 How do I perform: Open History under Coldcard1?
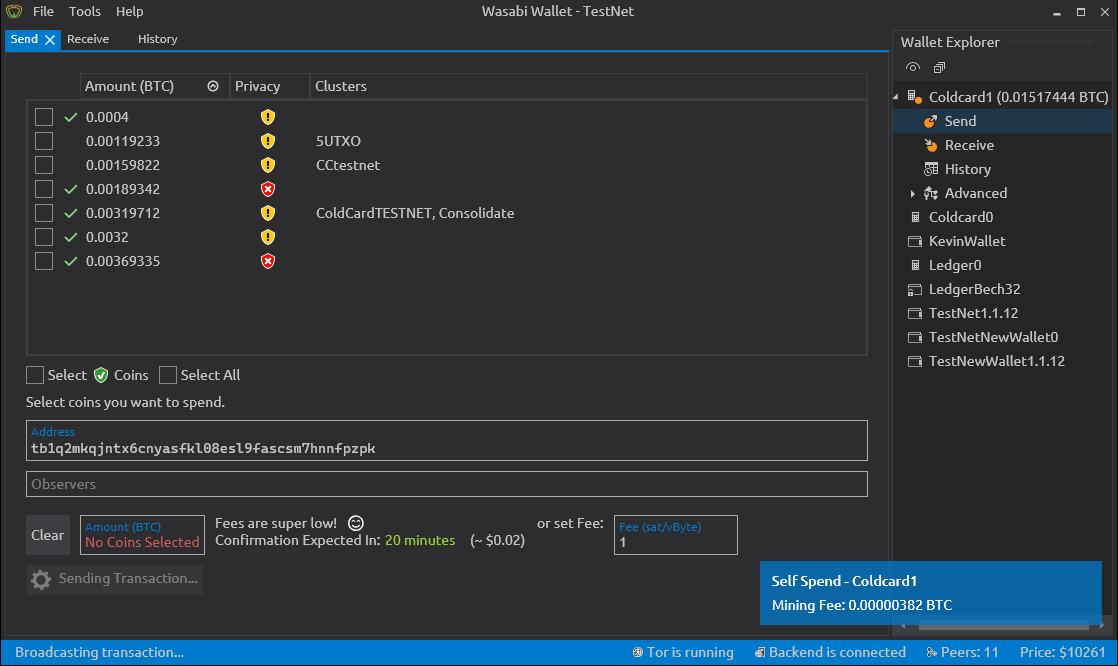(x=968, y=169)
